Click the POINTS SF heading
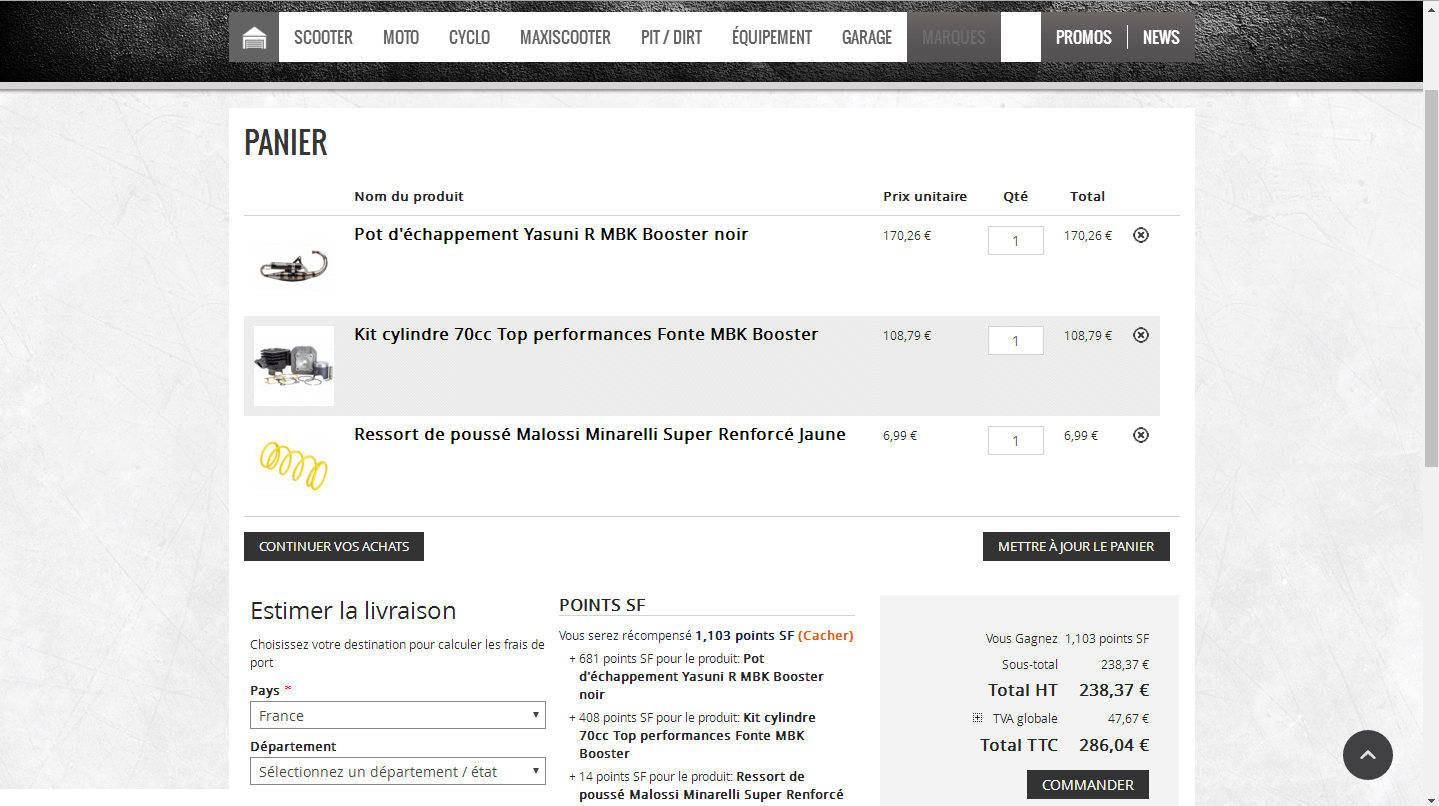The image size is (1439, 806). (602, 605)
